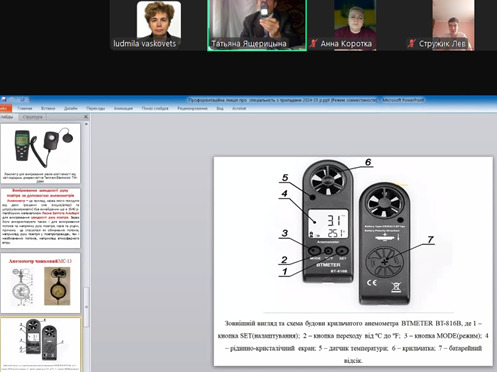The image size is (497, 372).
Task: Open the Дизайн ribbon tab
Action: [71, 108]
